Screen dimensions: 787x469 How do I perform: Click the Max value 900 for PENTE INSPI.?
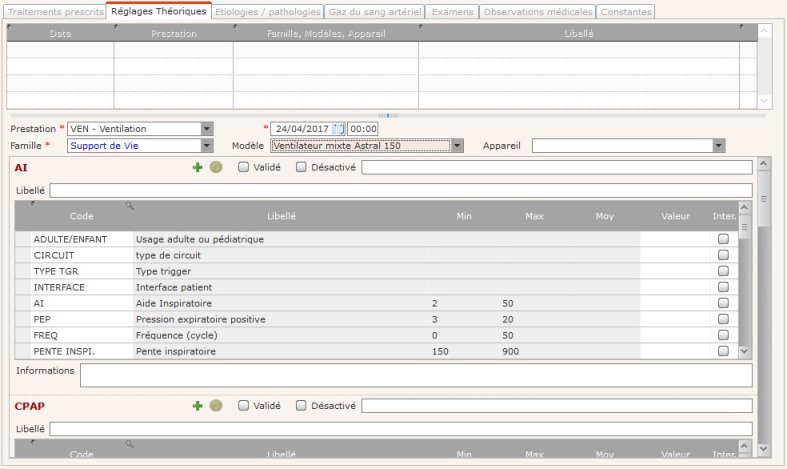tap(510, 351)
